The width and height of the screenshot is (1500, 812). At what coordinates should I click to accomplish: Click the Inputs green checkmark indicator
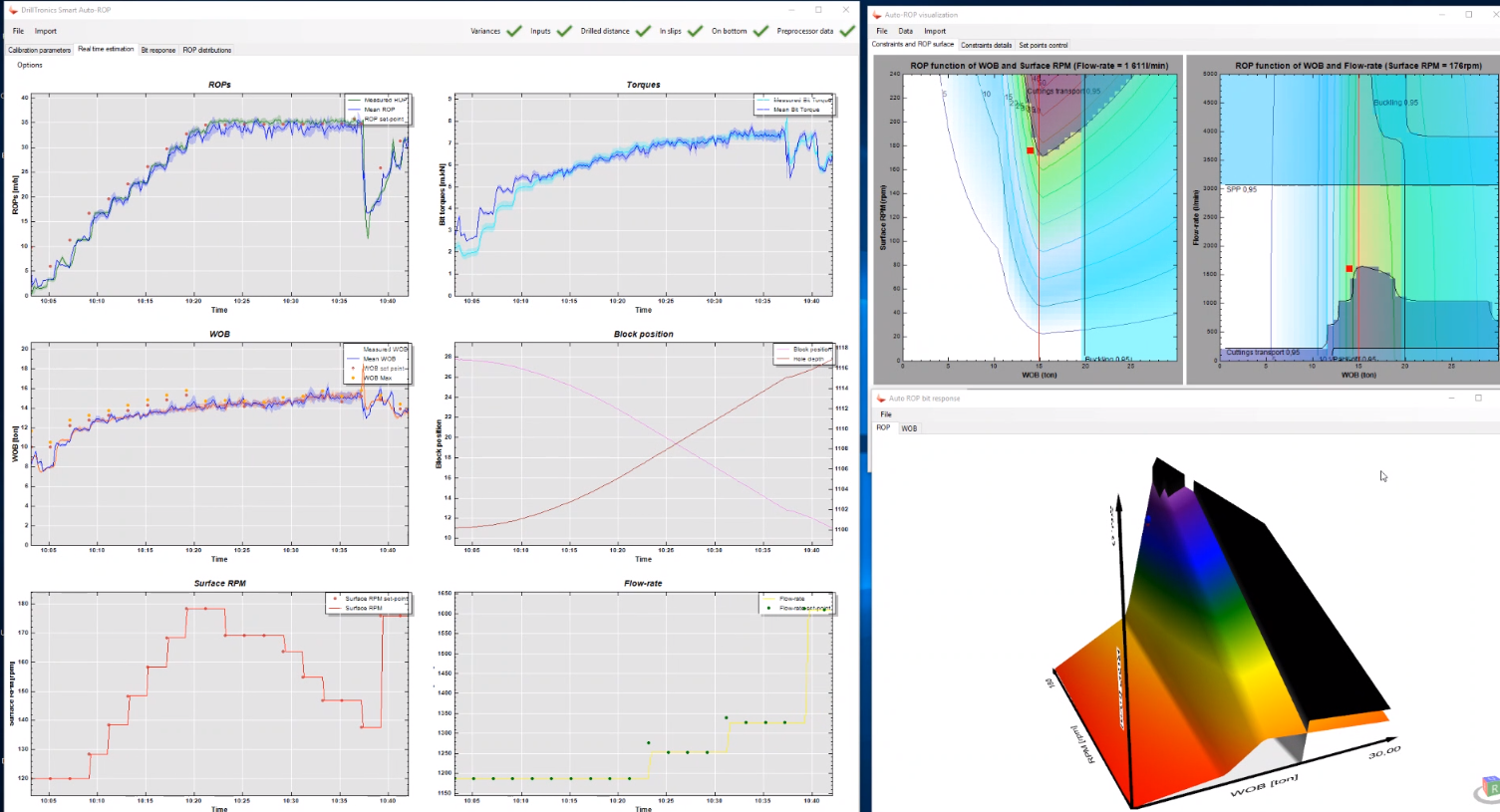[x=564, y=31]
